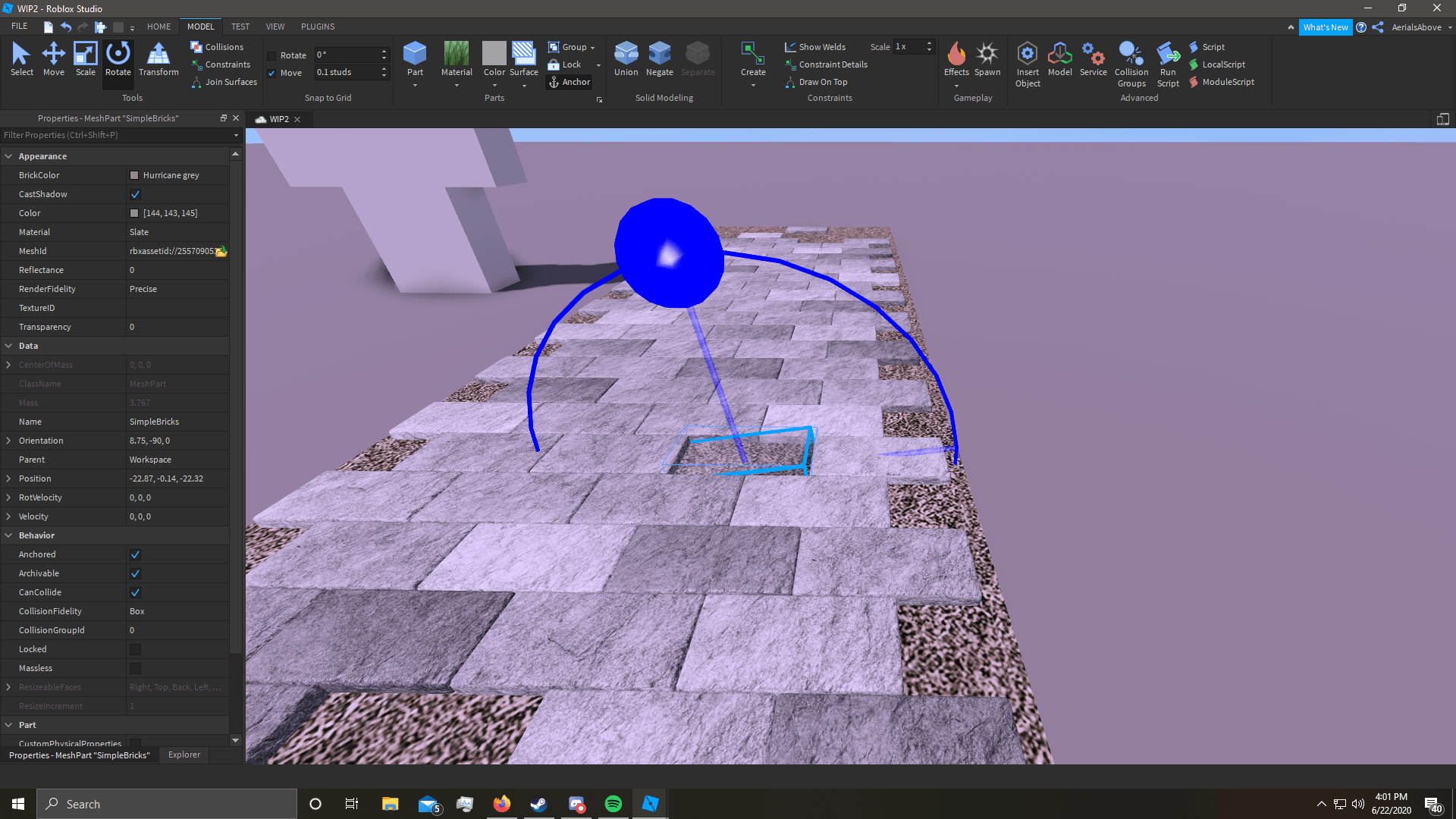
Task: Open Insert Object dialog
Action: pyautogui.click(x=1028, y=64)
